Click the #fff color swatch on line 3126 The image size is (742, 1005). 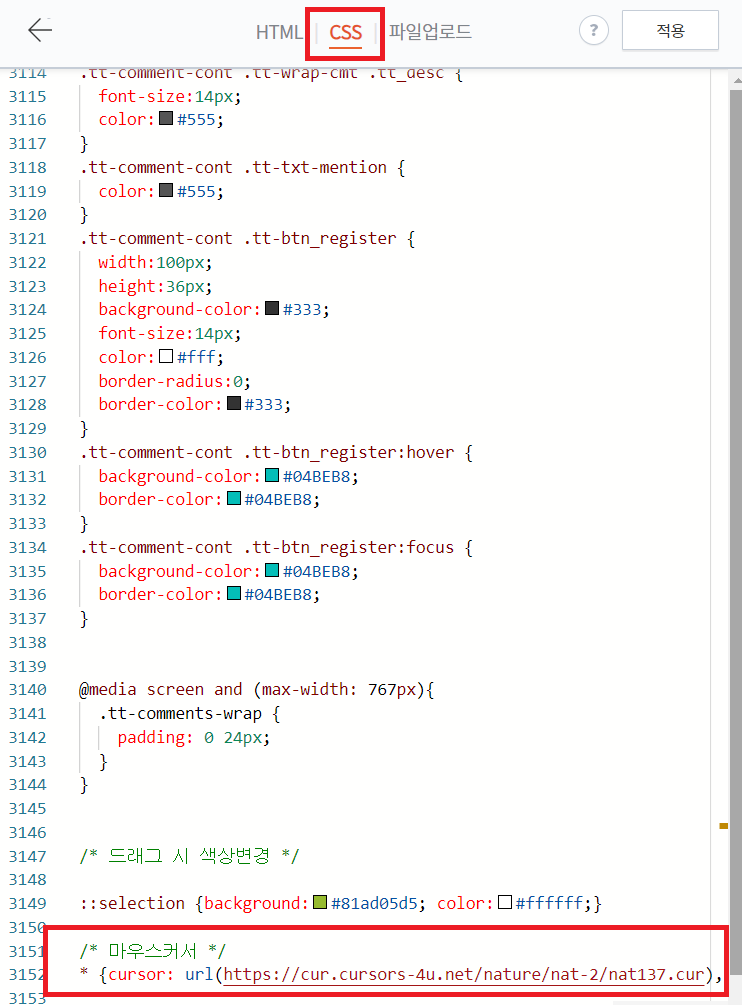pos(166,356)
